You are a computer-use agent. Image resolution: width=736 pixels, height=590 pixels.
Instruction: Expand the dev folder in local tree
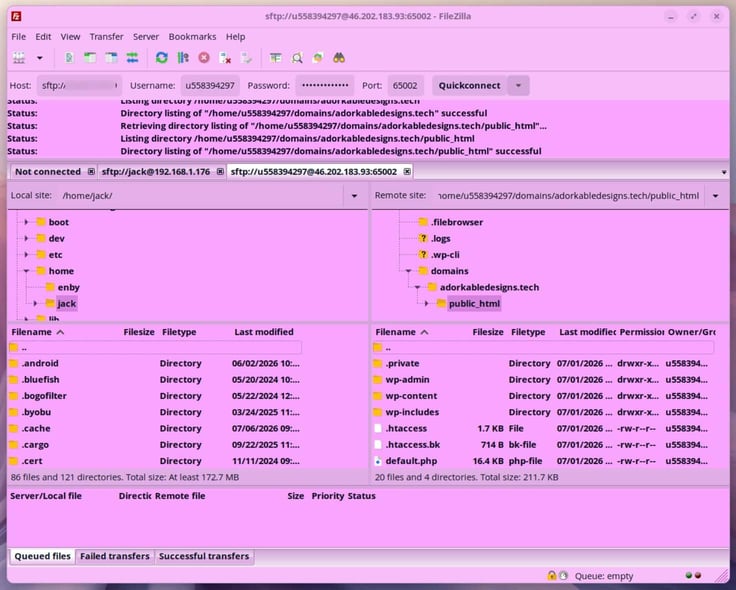click(x=26, y=238)
